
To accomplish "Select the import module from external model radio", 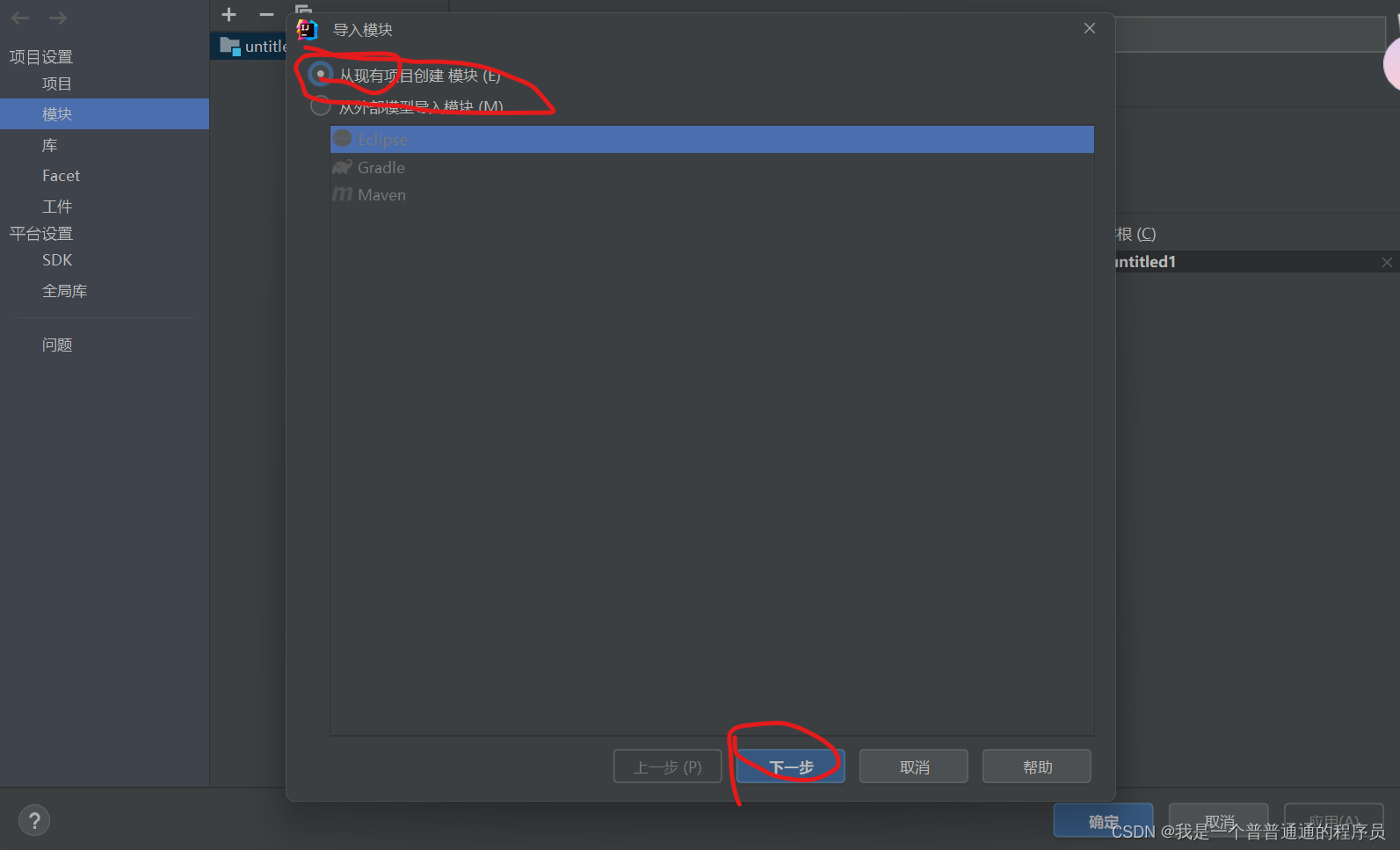I will coord(321,106).
